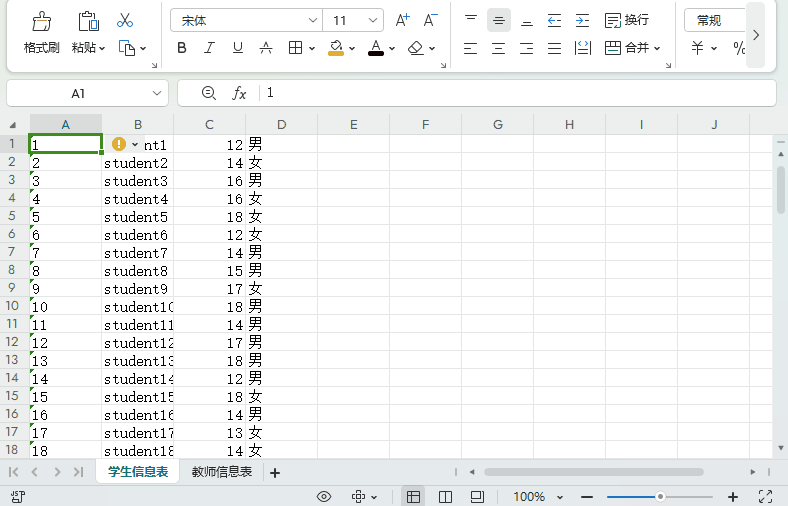Toggle bold formatting
The width and height of the screenshot is (788, 506).
181,48
